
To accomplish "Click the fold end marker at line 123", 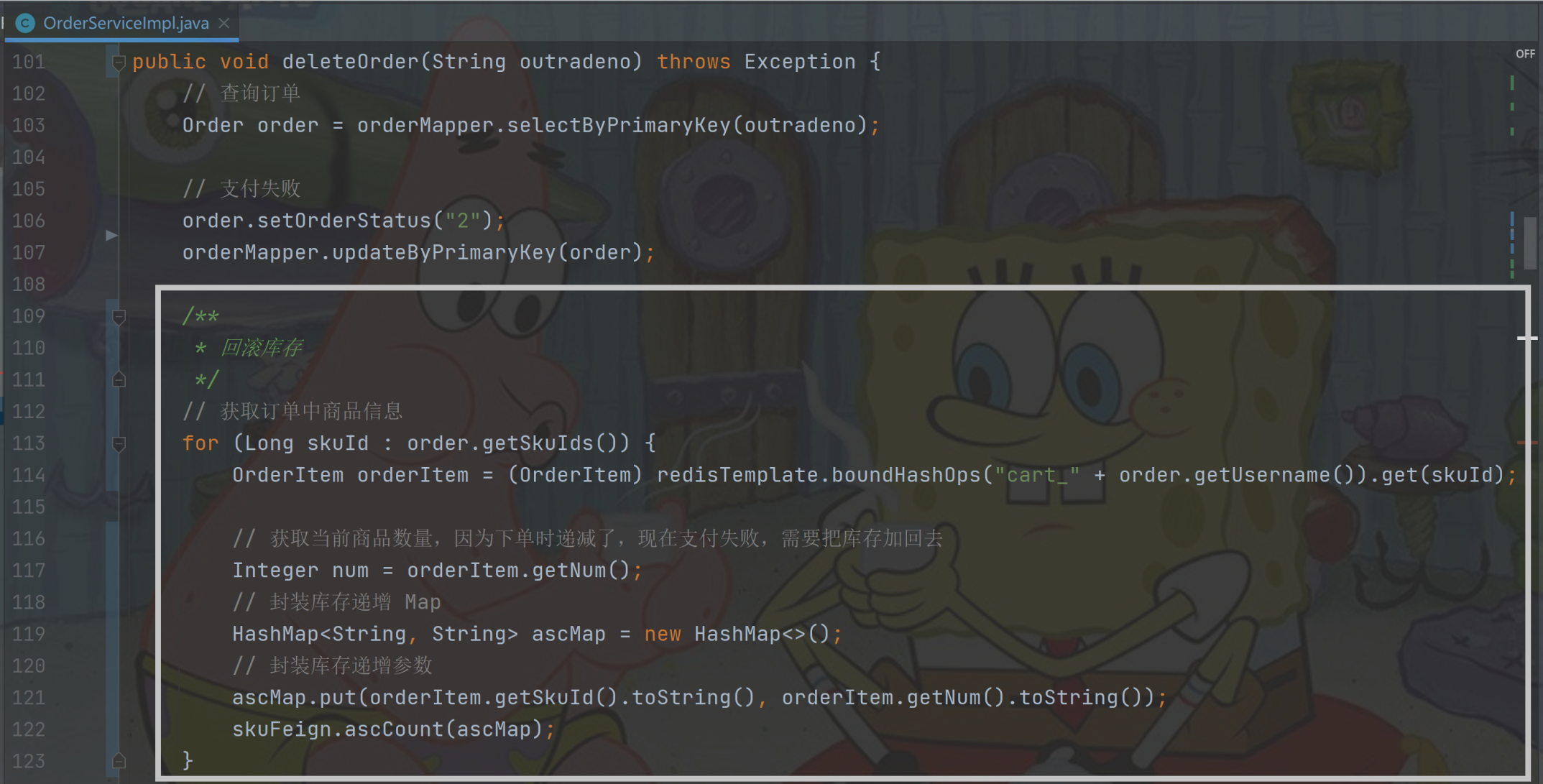I will 119,760.
